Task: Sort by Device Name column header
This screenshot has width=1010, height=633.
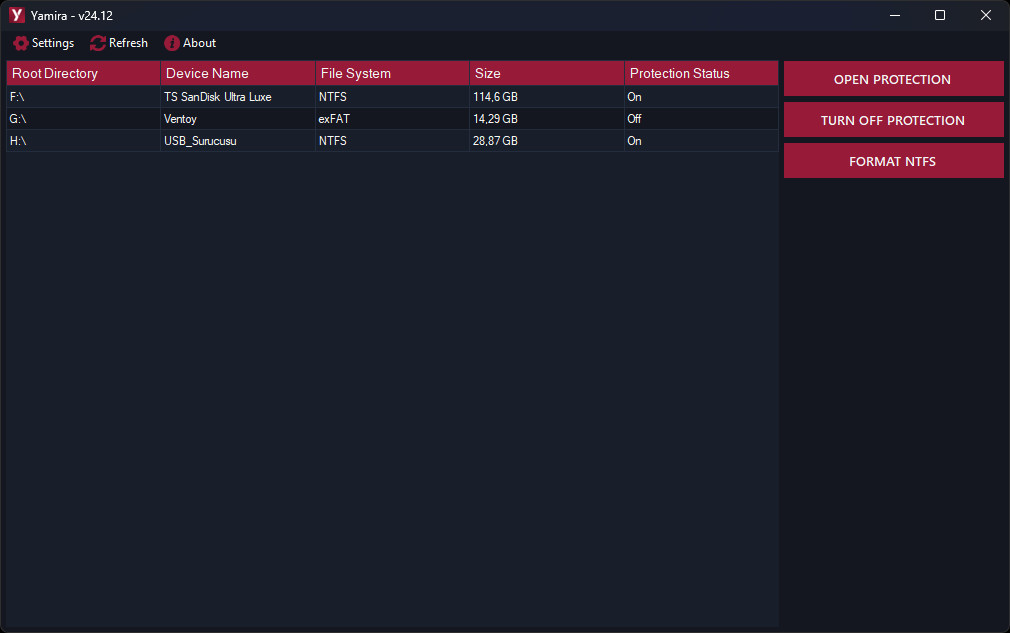Action: 238,73
